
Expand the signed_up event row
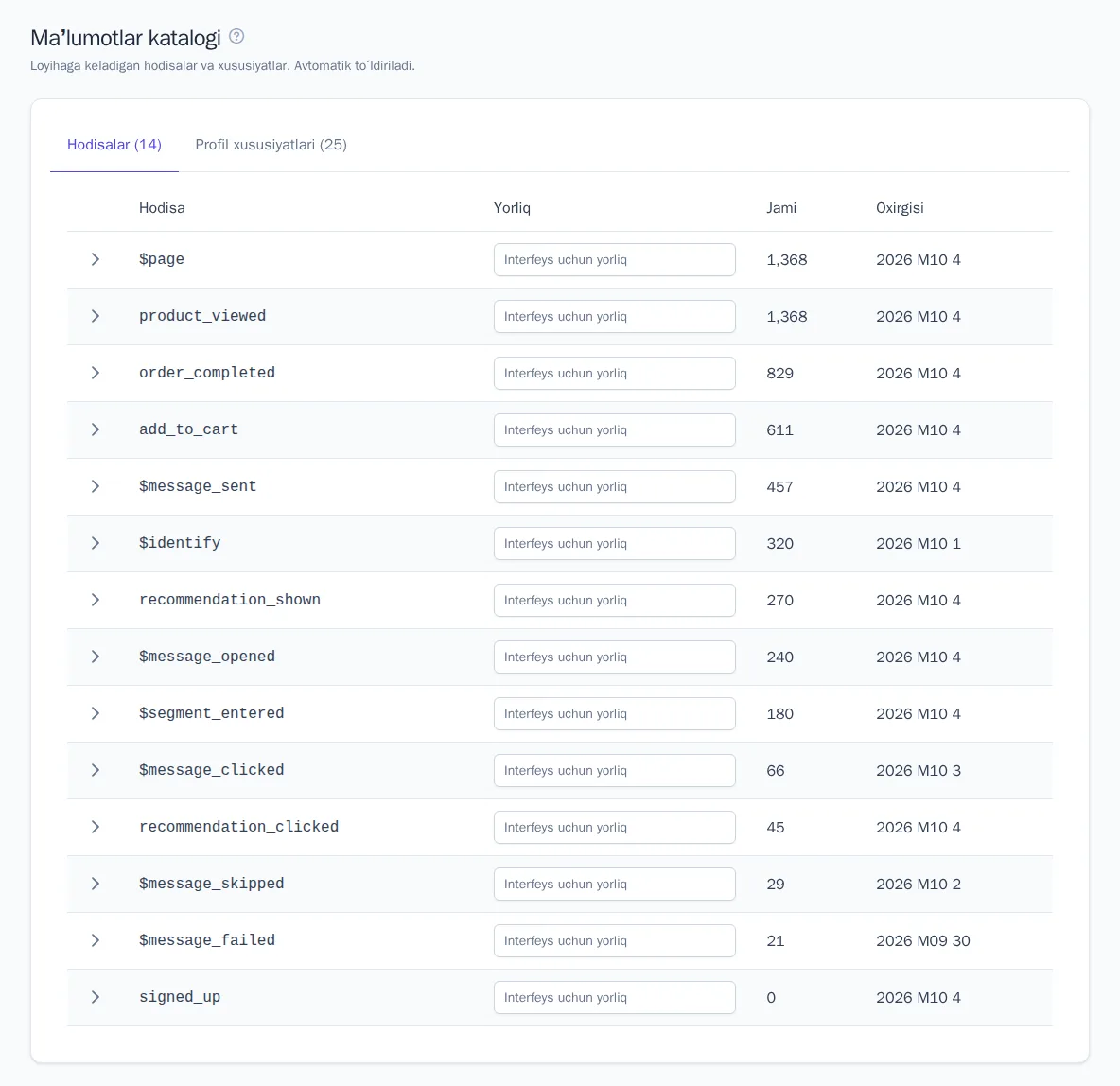pos(95,997)
